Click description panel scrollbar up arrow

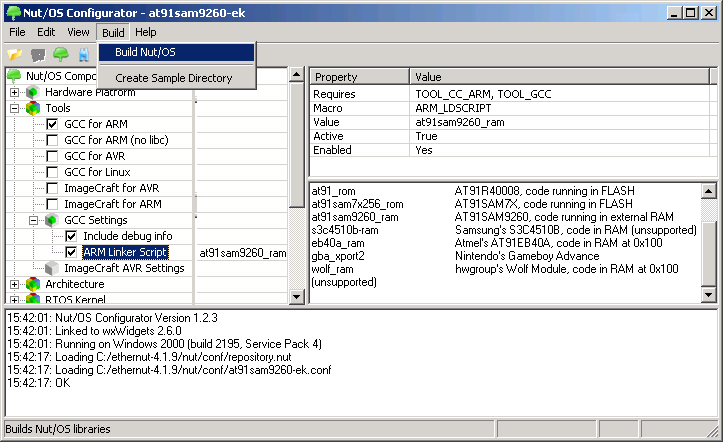click(x=708, y=191)
